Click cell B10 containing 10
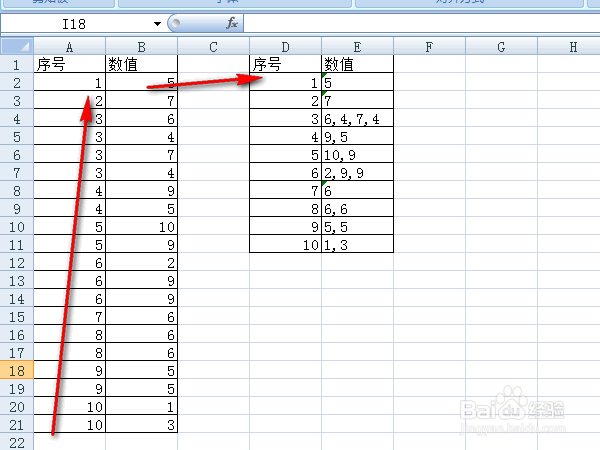600x450 pixels. (x=142, y=226)
